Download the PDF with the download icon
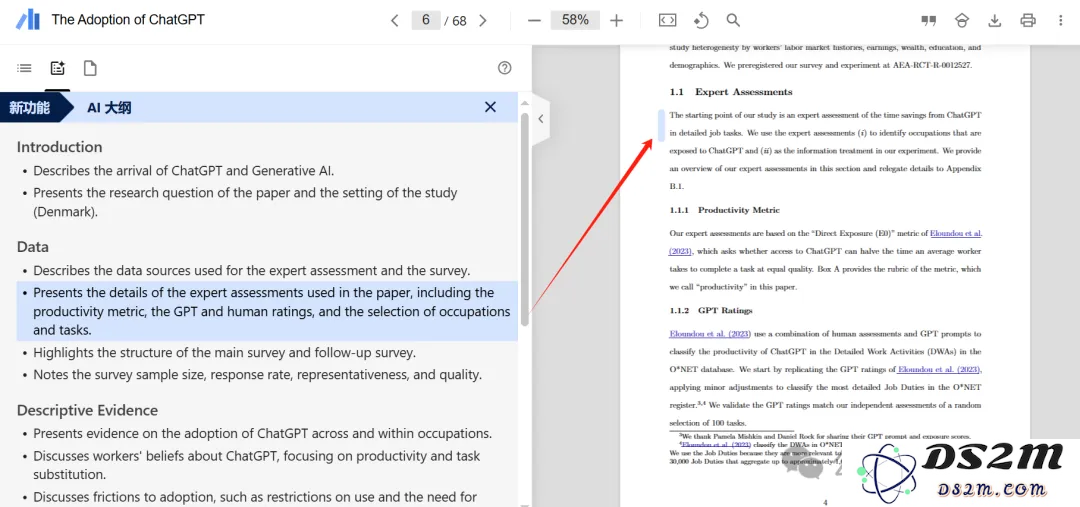1080x507 pixels. pos(995,21)
